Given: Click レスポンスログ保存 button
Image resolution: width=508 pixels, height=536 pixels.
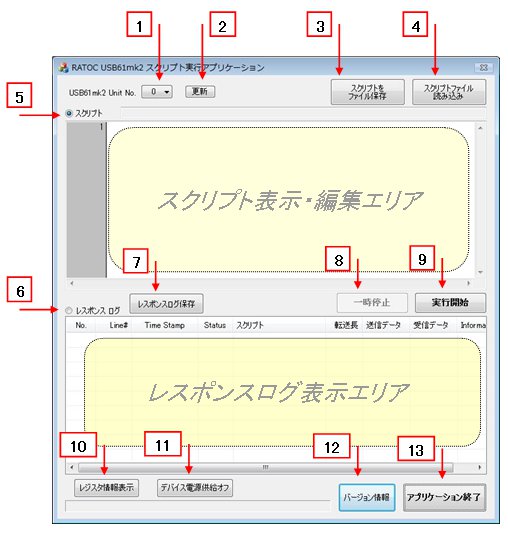Looking at the screenshot, I should click(166, 304).
